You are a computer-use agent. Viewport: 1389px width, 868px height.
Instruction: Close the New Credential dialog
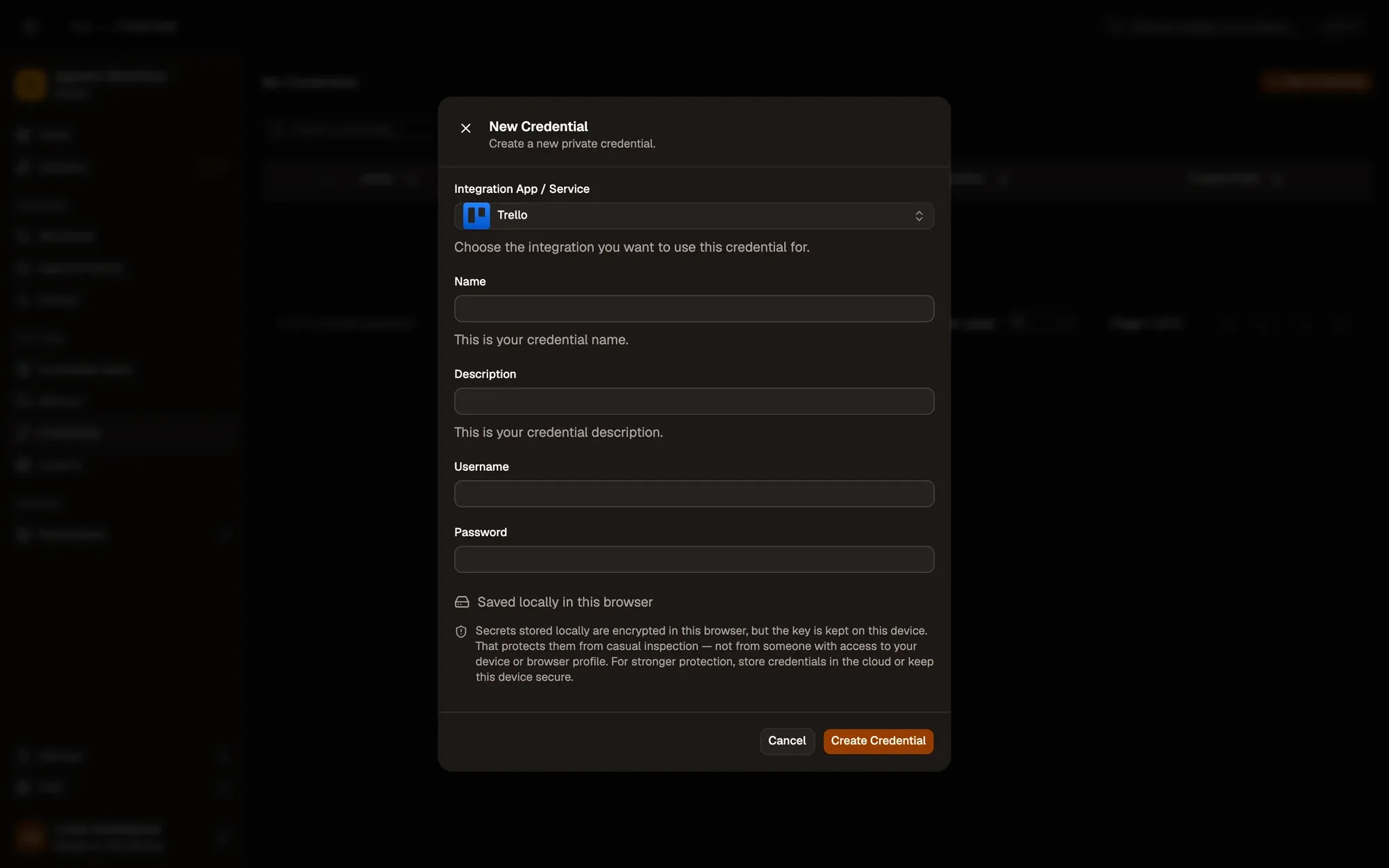coord(465,128)
